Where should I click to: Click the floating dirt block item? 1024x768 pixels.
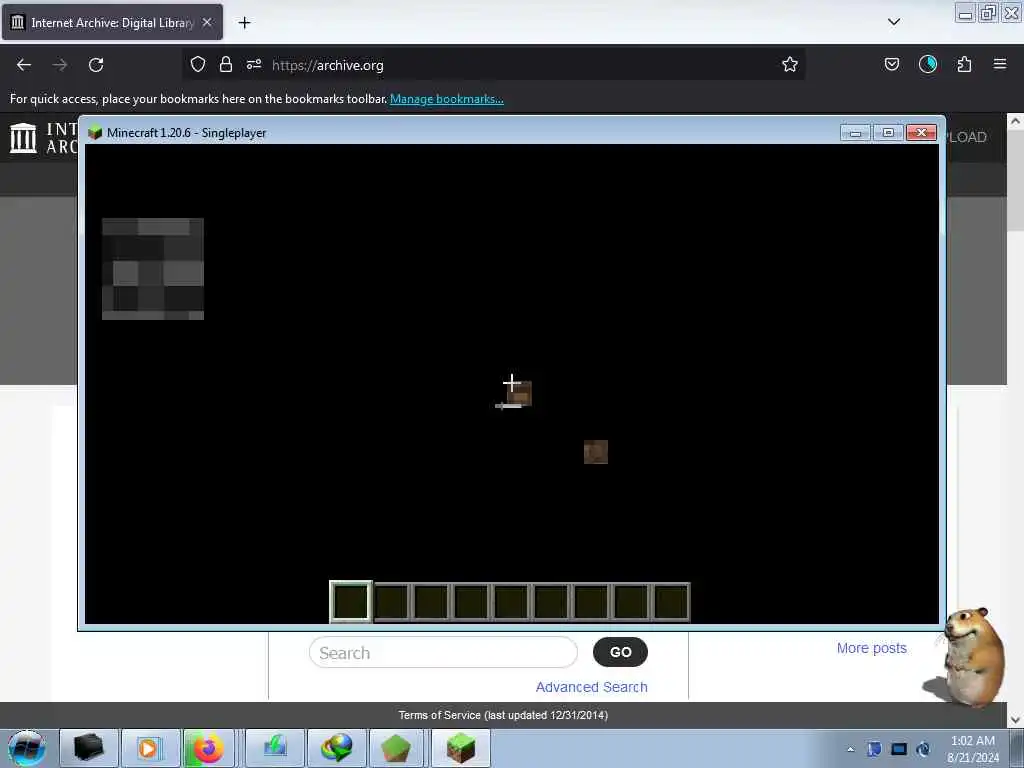(596, 452)
